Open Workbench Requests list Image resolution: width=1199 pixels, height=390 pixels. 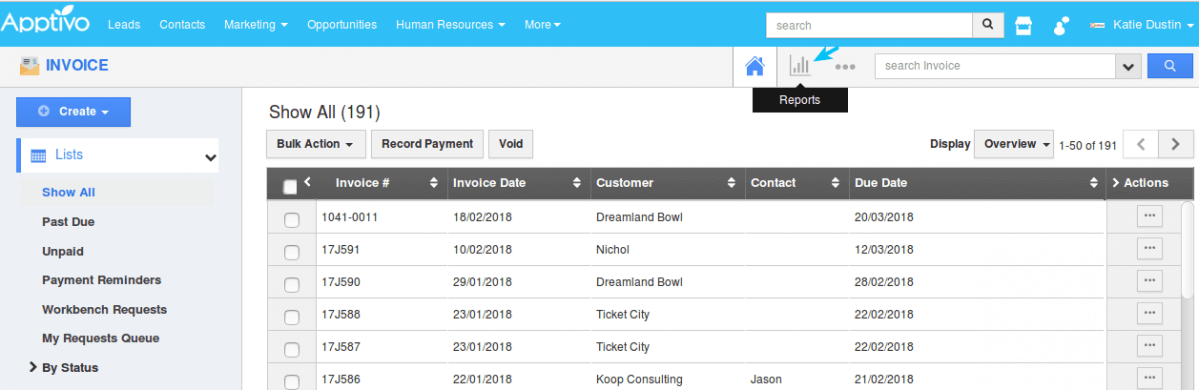(105, 310)
